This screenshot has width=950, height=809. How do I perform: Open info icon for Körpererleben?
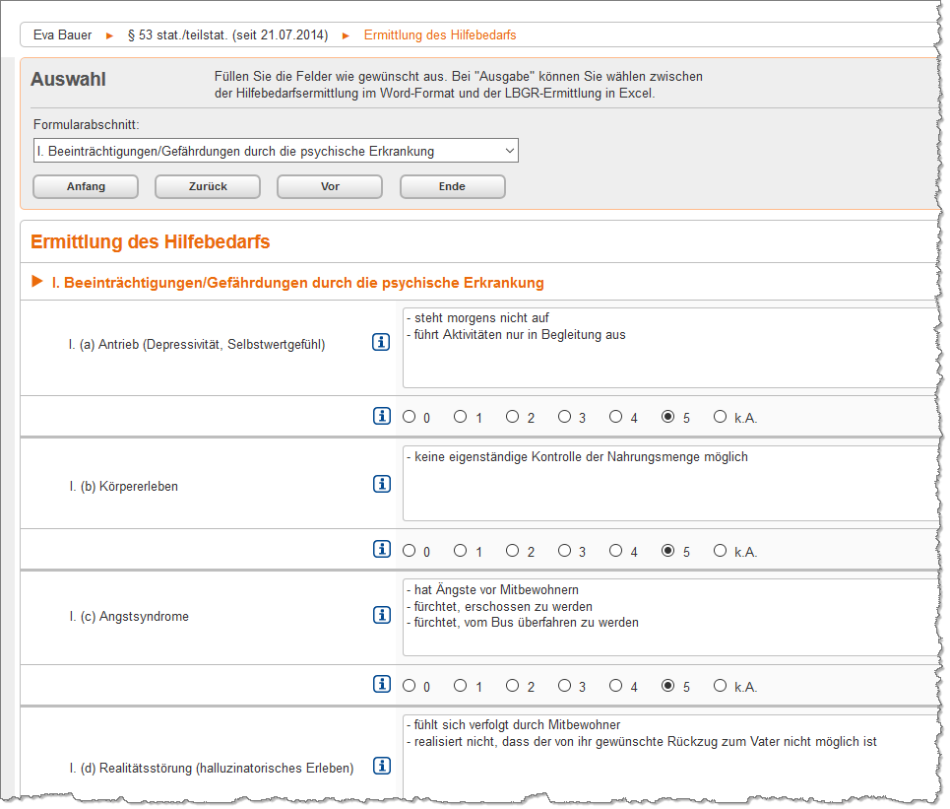pyautogui.click(x=381, y=484)
